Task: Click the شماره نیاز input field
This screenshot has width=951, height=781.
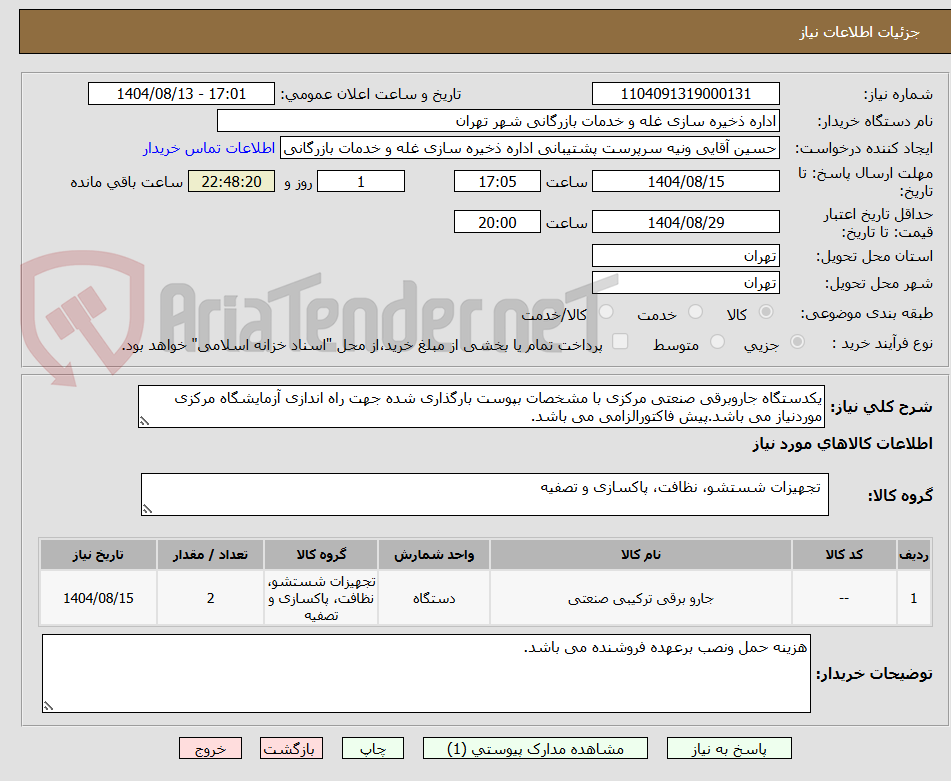Action: coord(686,93)
